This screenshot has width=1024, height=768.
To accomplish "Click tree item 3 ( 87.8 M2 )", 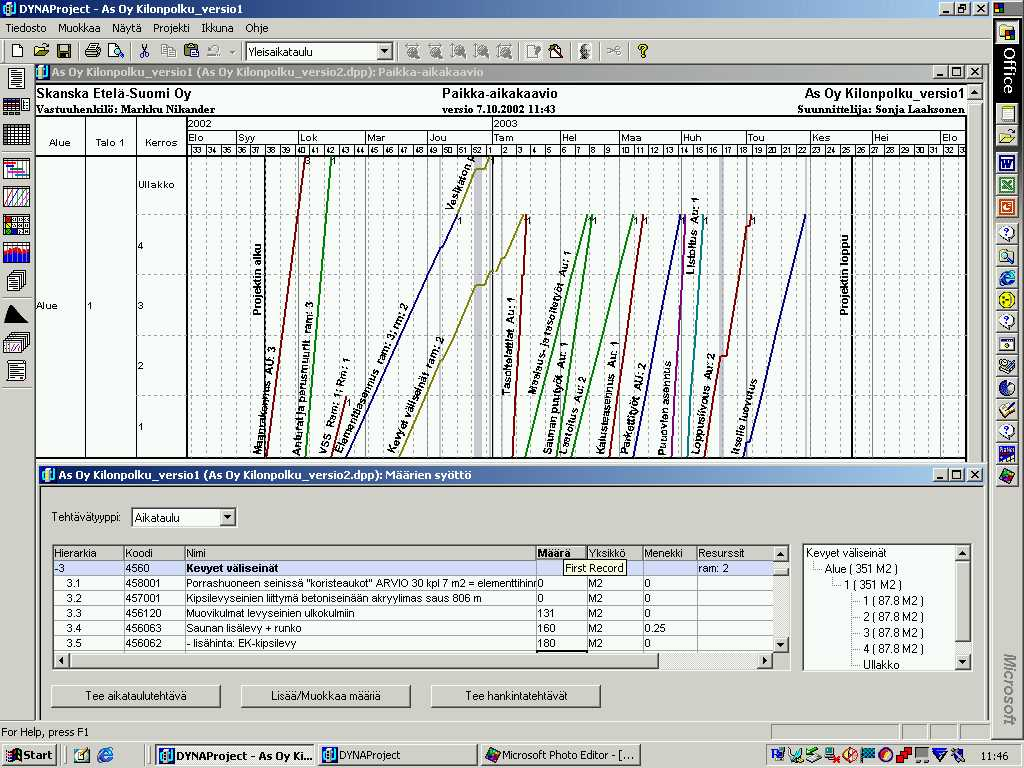I will (893, 633).
